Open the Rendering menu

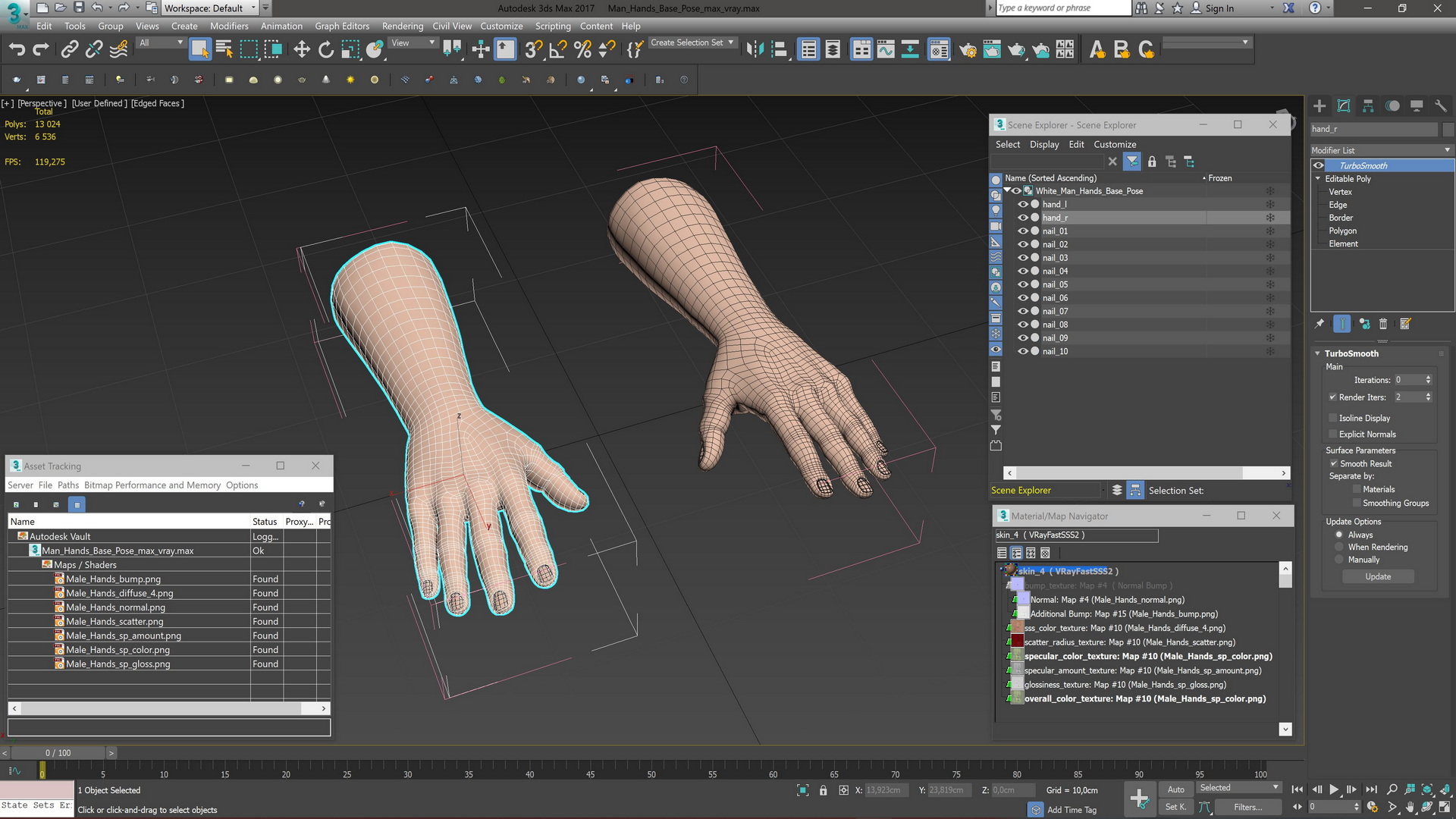(x=402, y=26)
